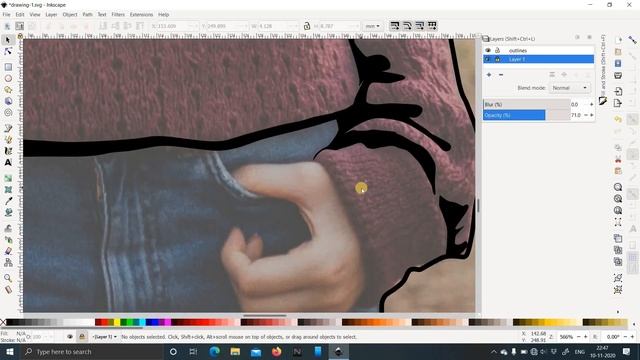This screenshot has height=360, width=640.
Task: Select the Measure tool
Action: pyautogui.click(x=8, y=289)
